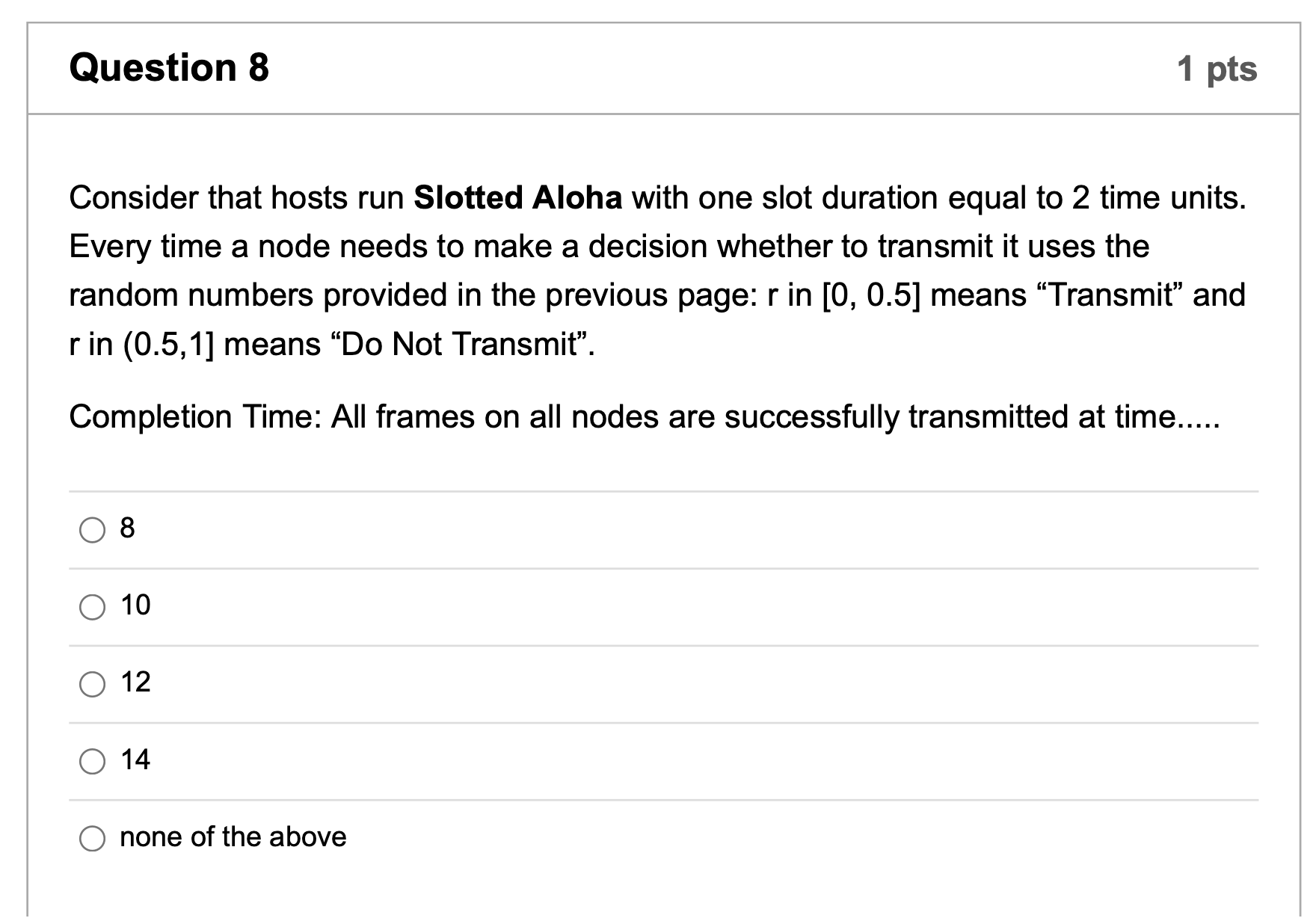Click the answer label text "8"

click(x=127, y=529)
